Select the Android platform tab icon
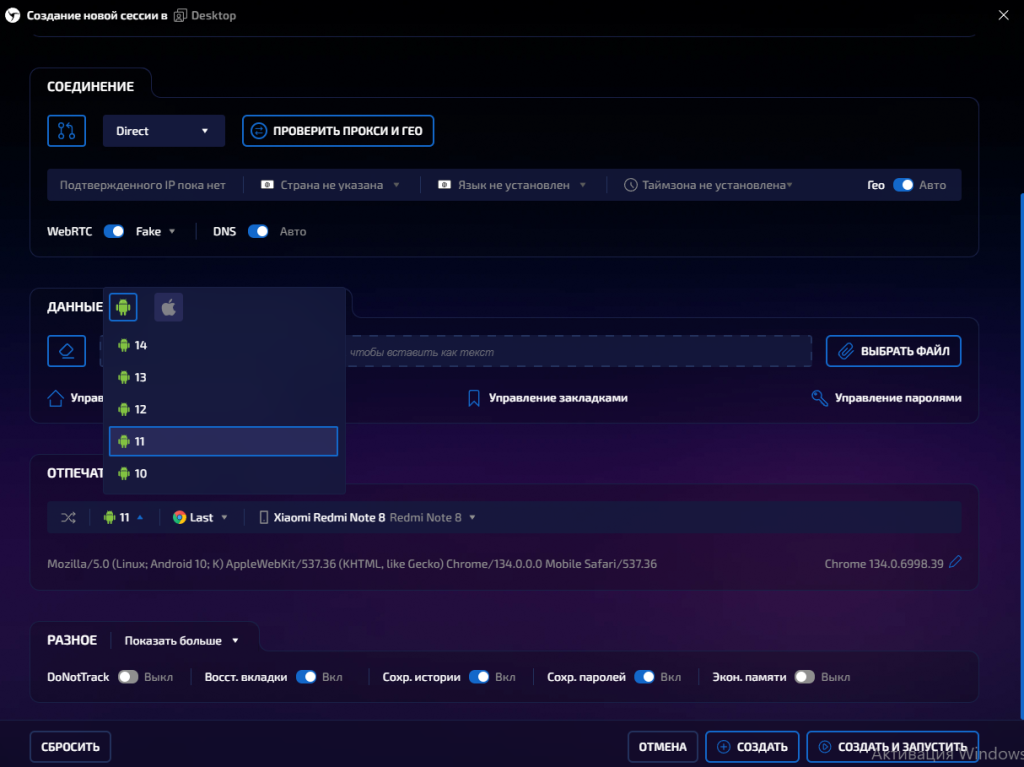The height and width of the screenshot is (767, 1024). (123, 307)
